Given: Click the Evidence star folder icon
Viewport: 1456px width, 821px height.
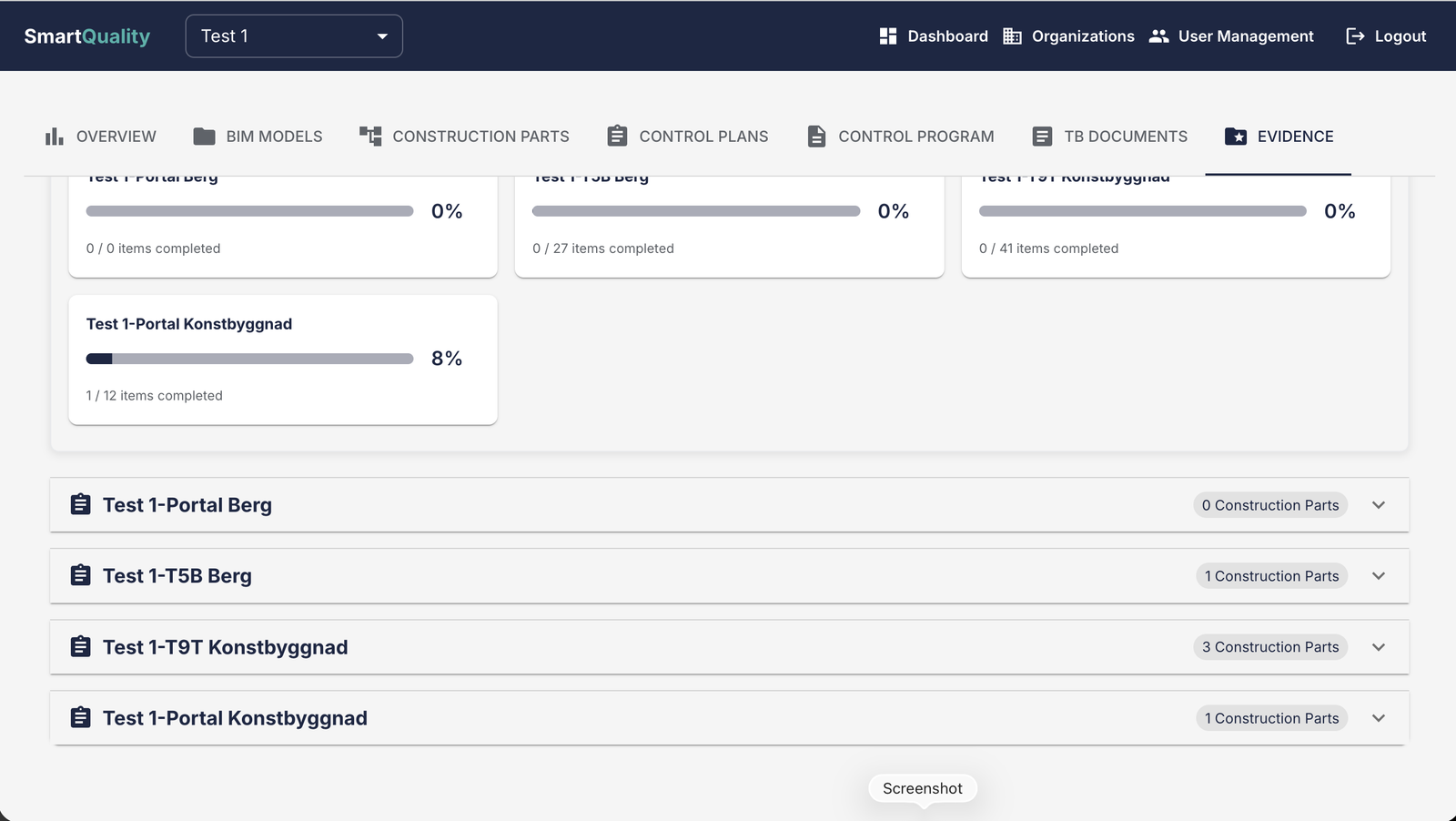Looking at the screenshot, I should point(1236,137).
